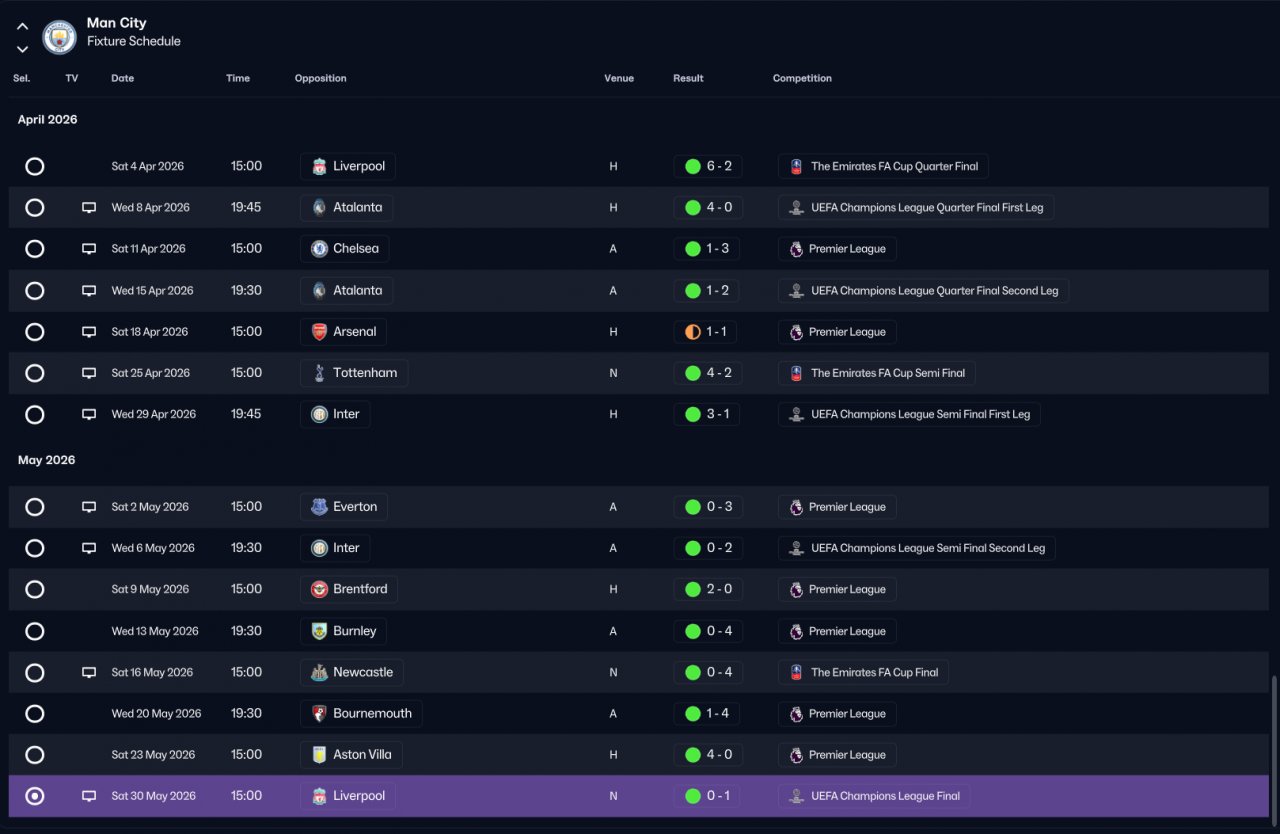Click the Fixture Schedule subtitle
The image size is (1280, 834).
[x=134, y=42]
